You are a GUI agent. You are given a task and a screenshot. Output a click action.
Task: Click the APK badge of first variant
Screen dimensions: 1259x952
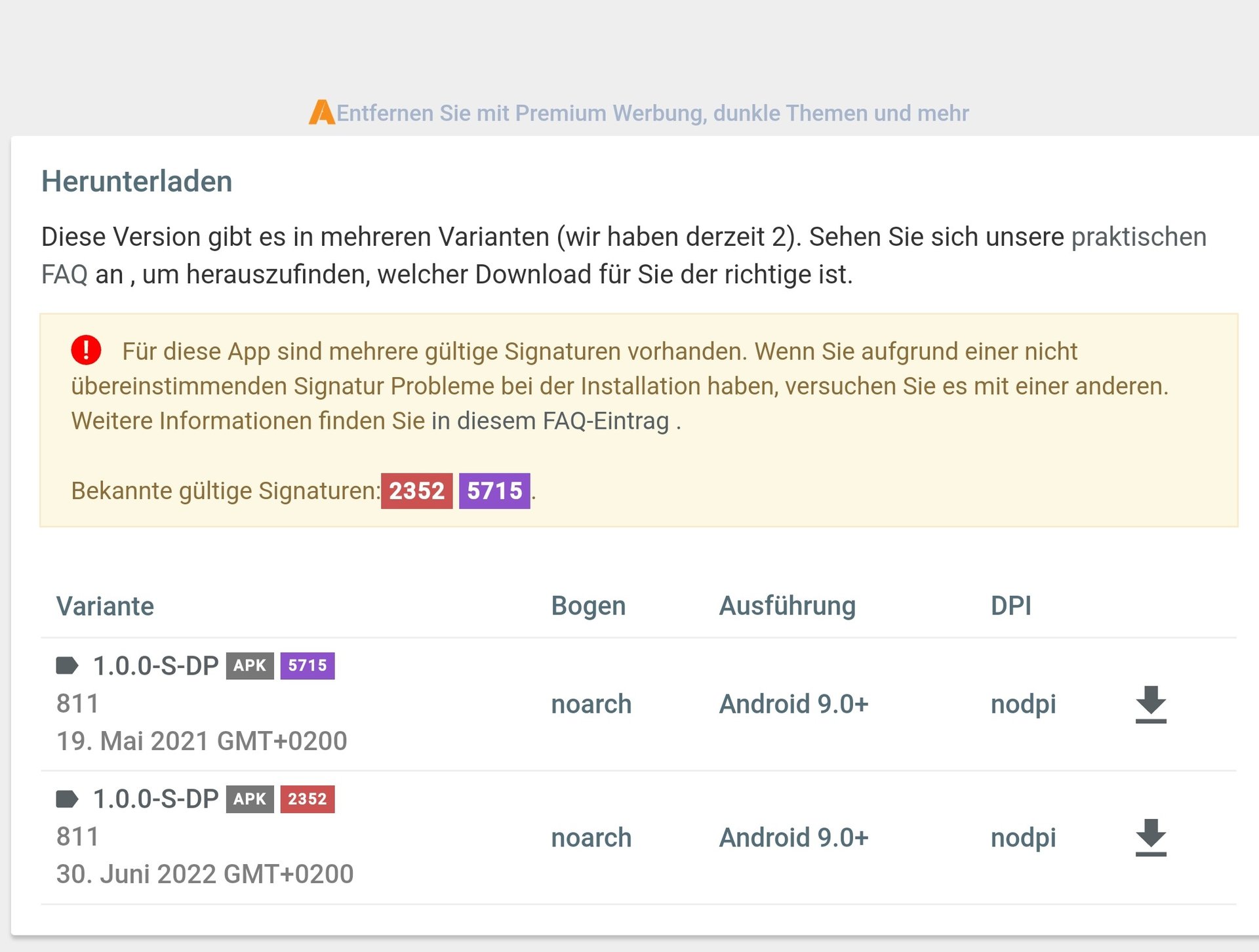click(250, 666)
